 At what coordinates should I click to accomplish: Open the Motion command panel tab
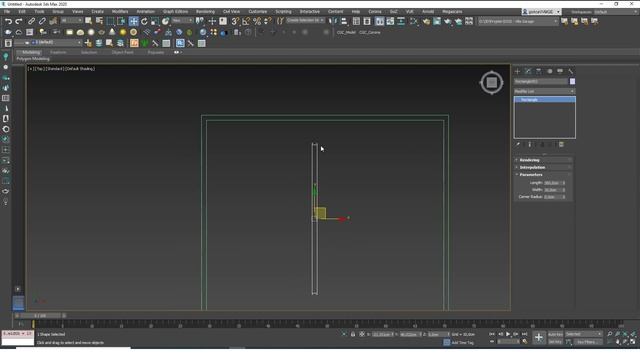549,71
